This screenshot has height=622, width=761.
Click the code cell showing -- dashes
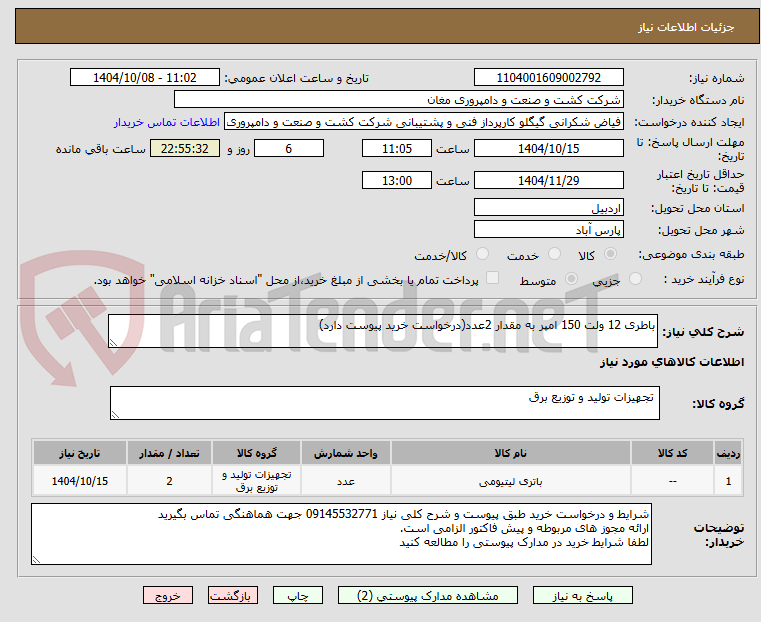(672, 481)
